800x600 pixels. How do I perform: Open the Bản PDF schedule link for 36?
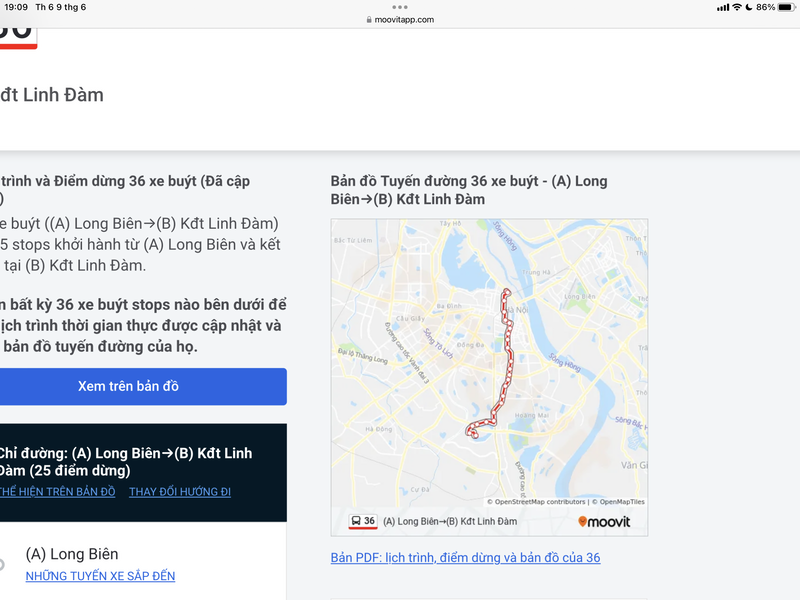point(465,557)
